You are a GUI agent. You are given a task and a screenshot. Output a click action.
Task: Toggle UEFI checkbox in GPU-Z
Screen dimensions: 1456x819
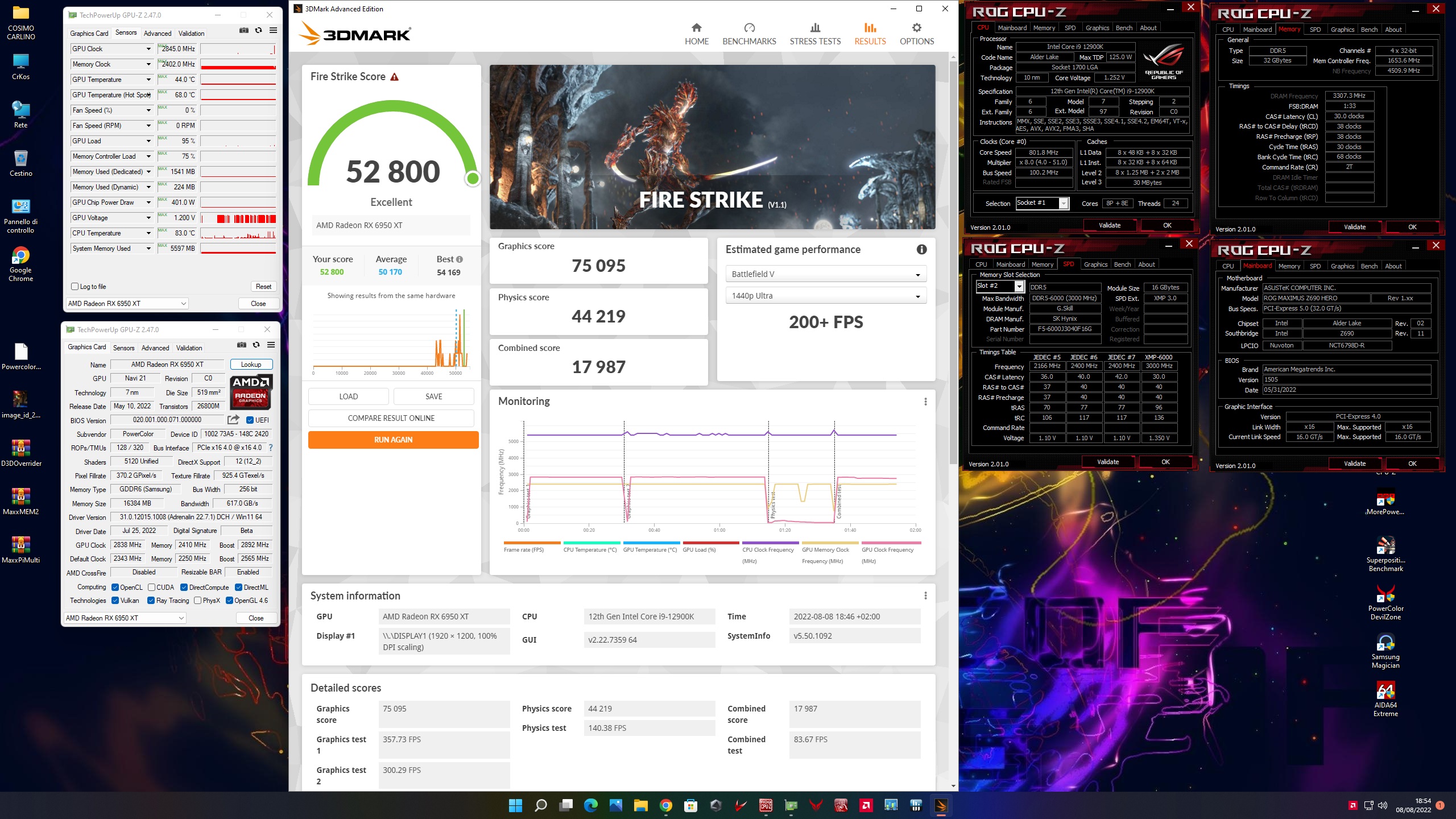coord(250,420)
